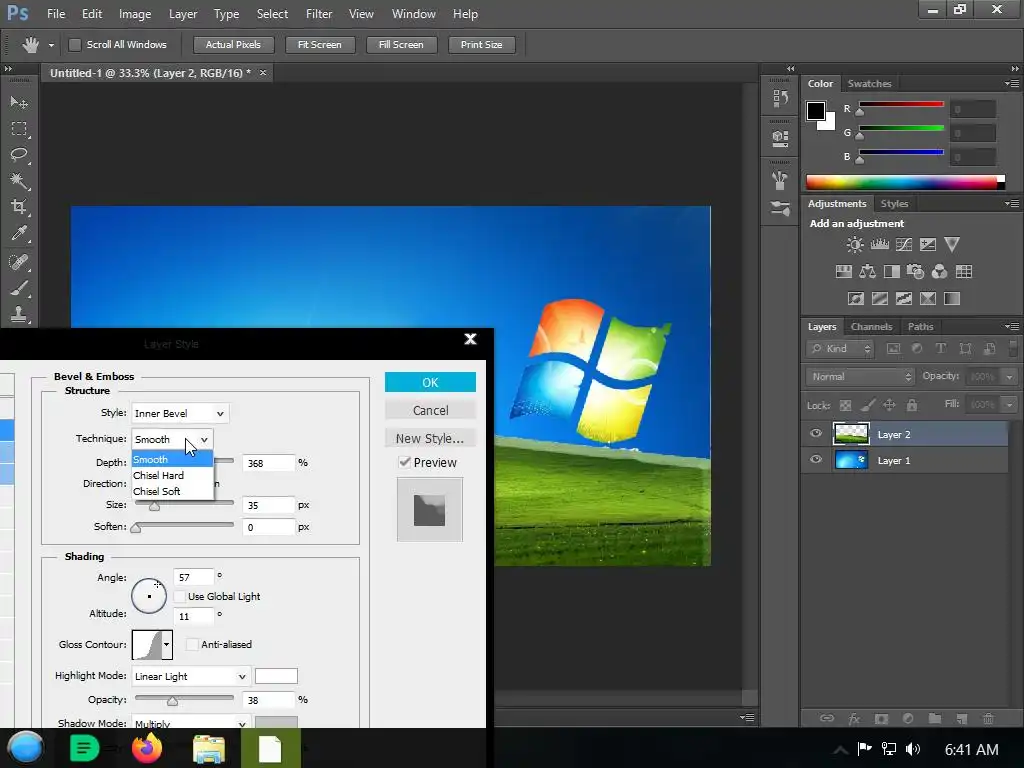
Task: Add a Channel Mixer adjustment
Action: tap(940, 272)
